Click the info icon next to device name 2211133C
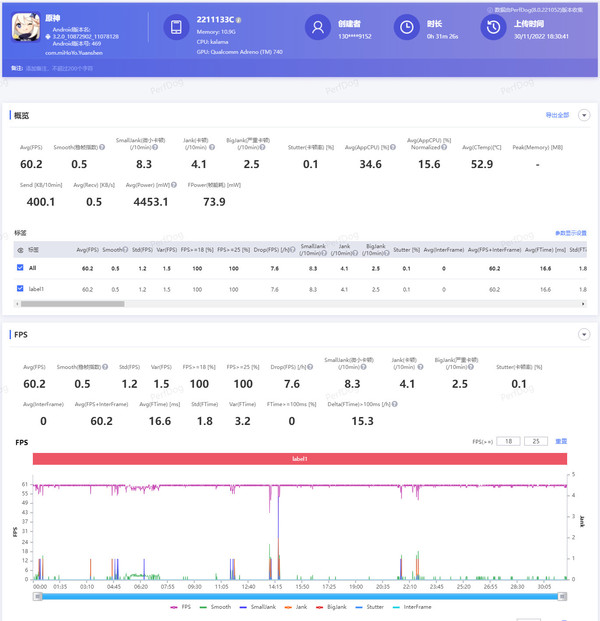This screenshot has height=621, width=600. tap(237, 20)
